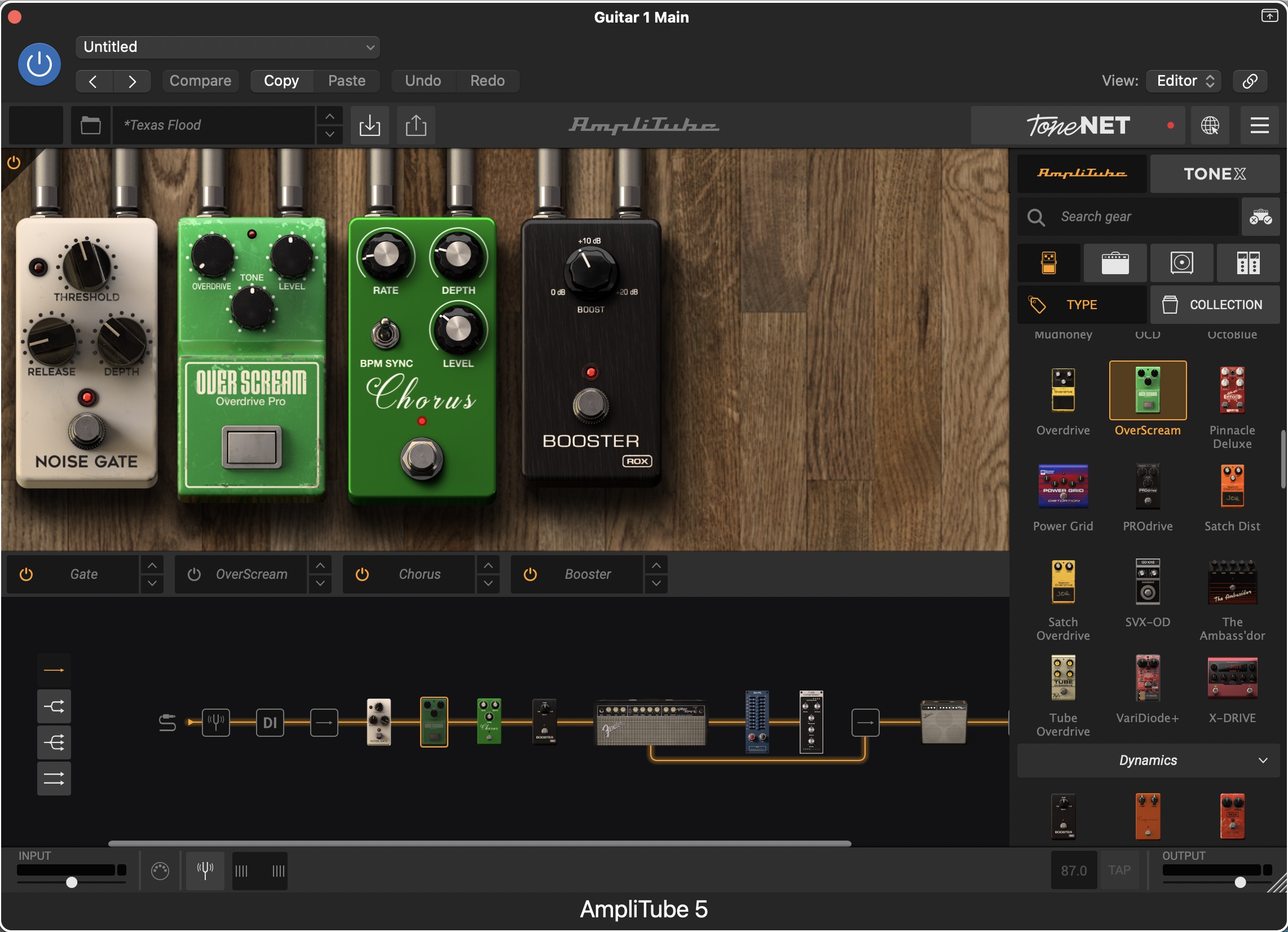The height and width of the screenshot is (932, 1288).
Task: Click the palette-style icon in bottom bar
Action: click(x=160, y=871)
